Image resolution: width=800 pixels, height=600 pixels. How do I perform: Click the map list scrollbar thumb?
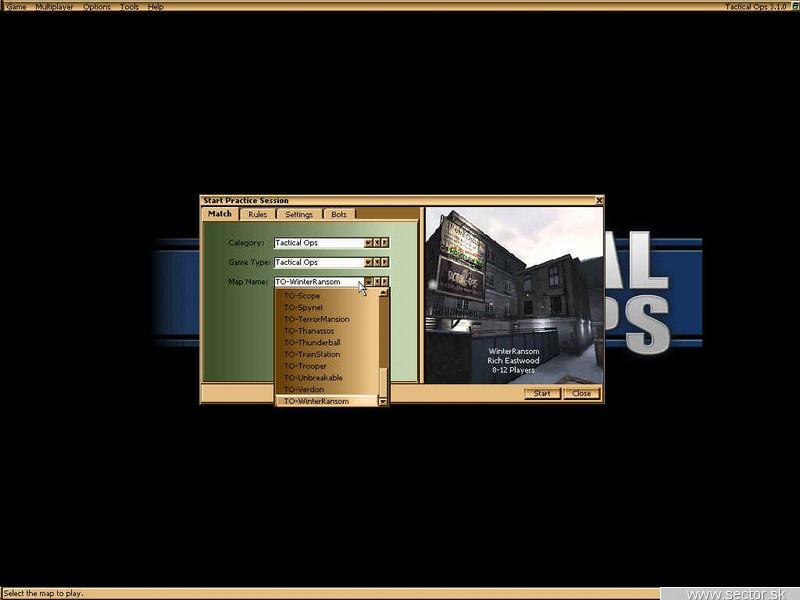pyautogui.click(x=384, y=382)
